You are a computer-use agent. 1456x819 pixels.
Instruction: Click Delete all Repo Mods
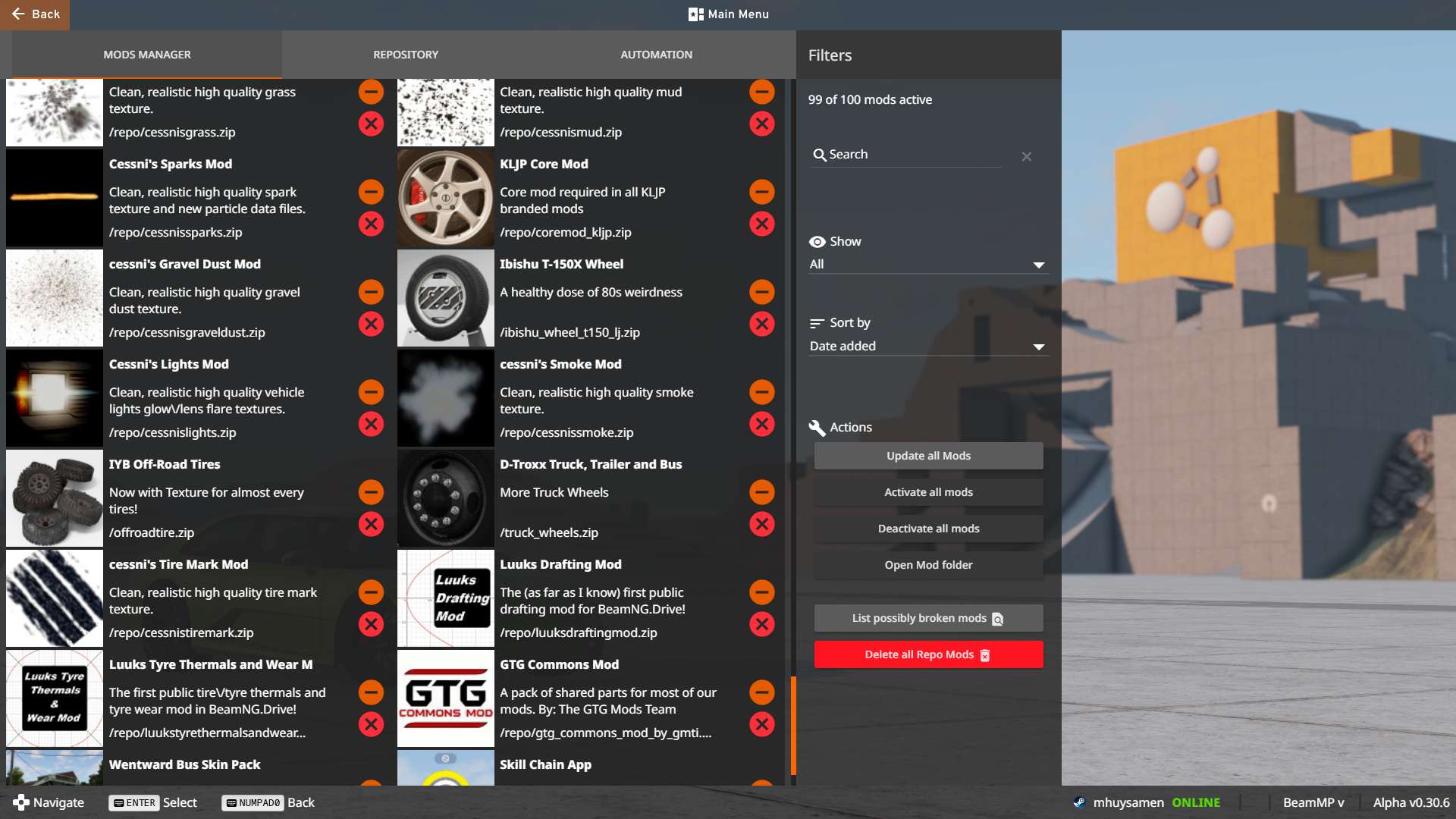pyautogui.click(x=928, y=654)
